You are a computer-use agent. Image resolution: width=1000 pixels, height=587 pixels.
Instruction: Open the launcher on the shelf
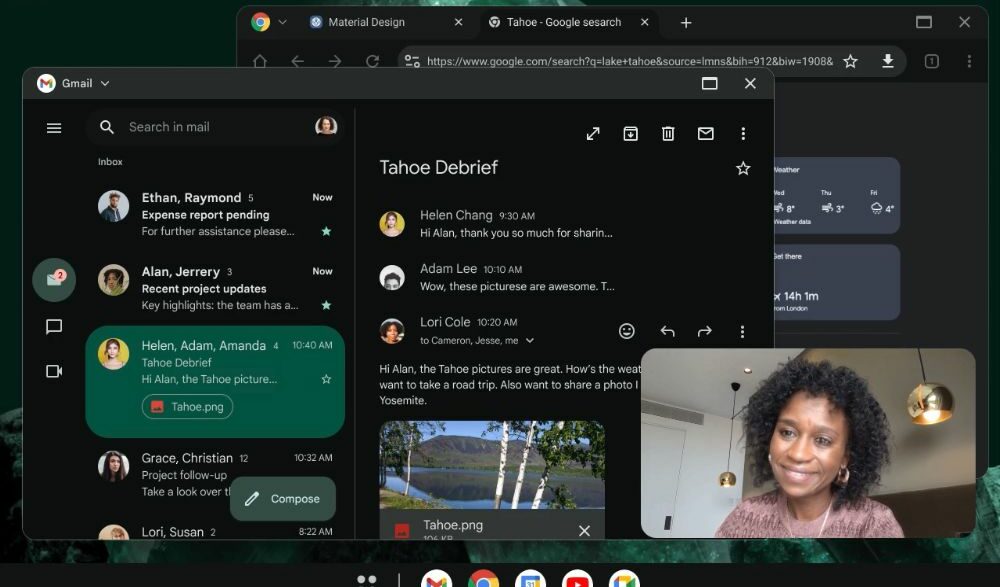pyautogui.click(x=367, y=580)
